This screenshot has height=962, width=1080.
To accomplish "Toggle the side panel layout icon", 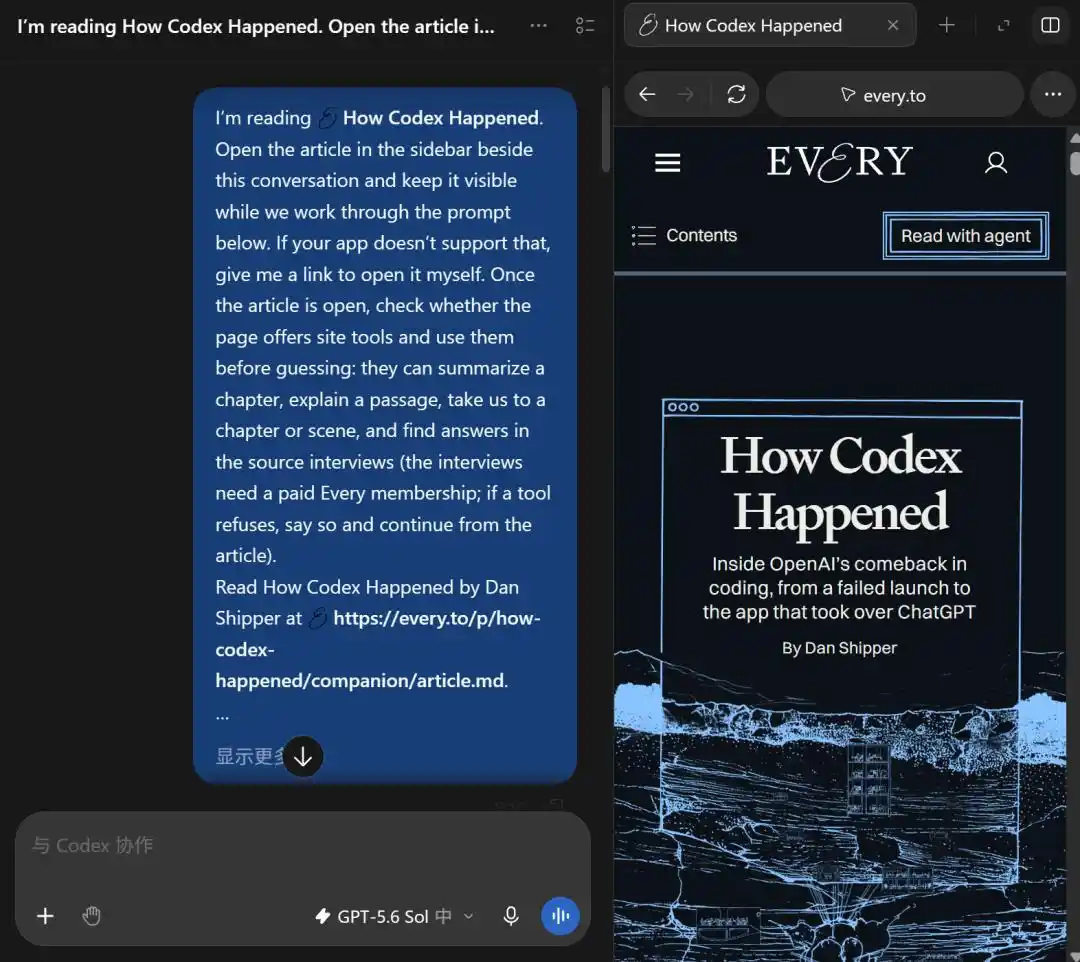I will [1050, 25].
